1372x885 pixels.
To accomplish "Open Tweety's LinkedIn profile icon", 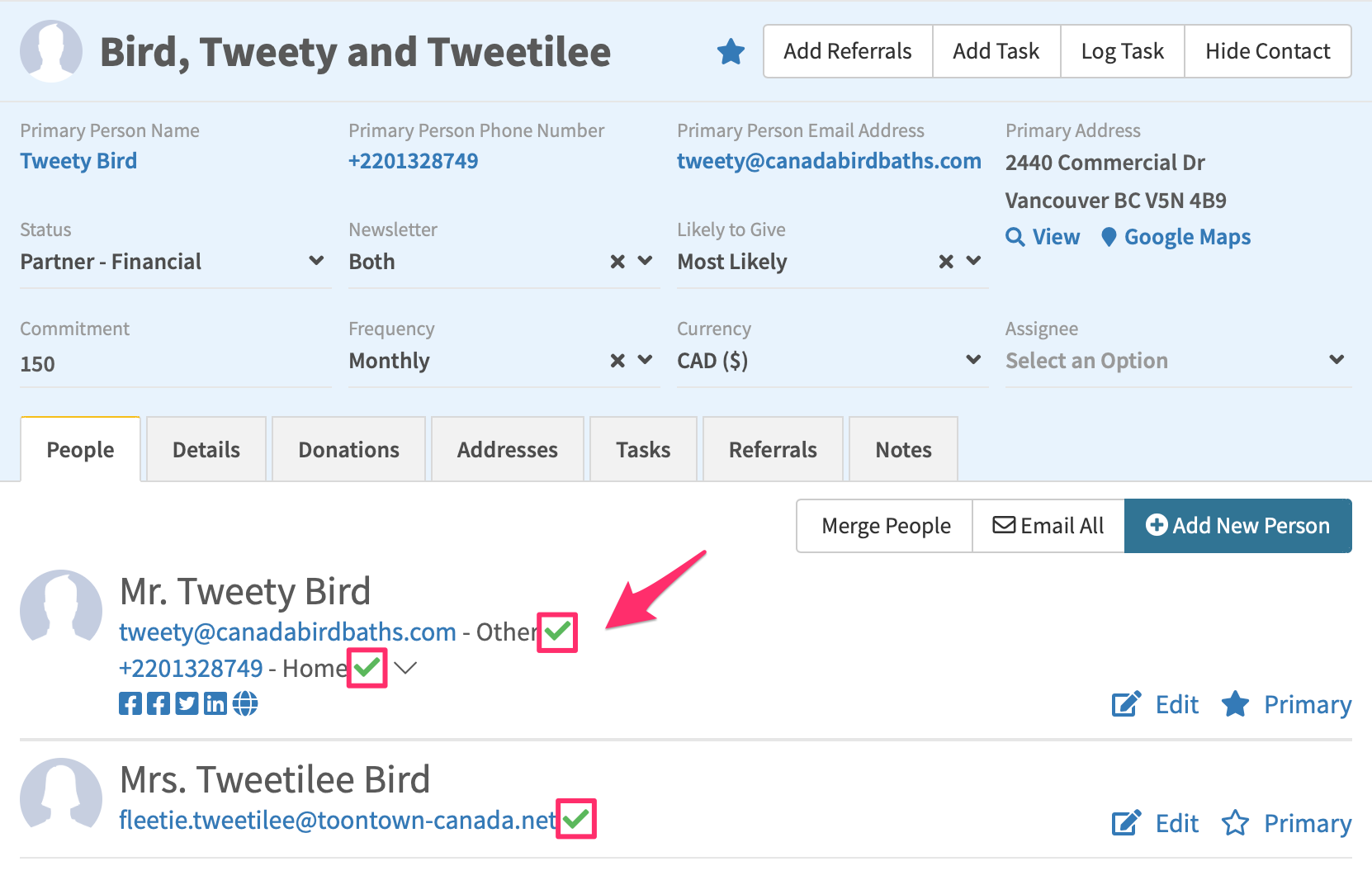I will [215, 703].
